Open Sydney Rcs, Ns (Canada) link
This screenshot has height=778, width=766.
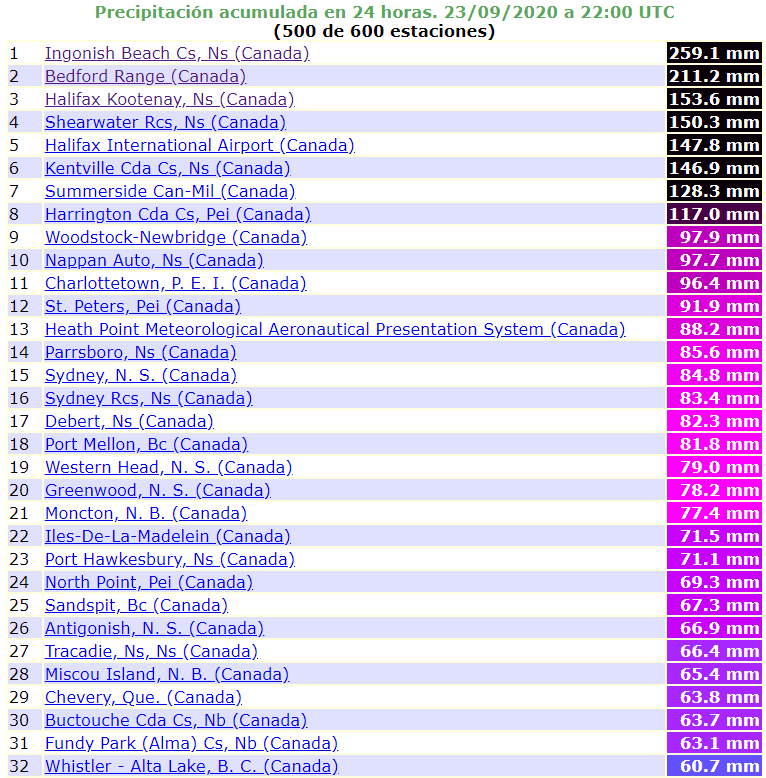pyautogui.click(x=148, y=398)
